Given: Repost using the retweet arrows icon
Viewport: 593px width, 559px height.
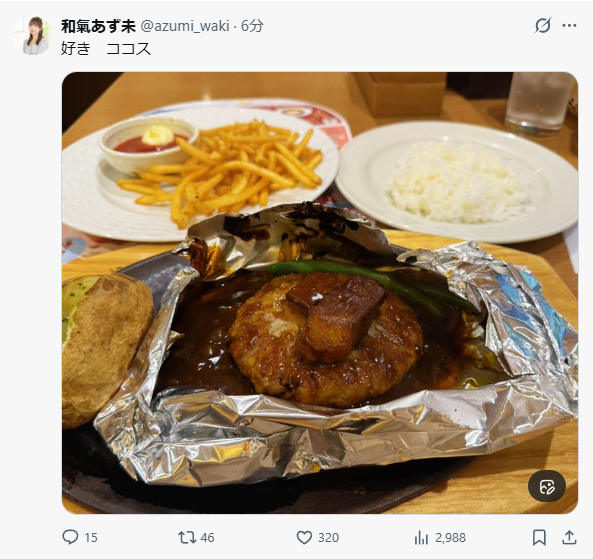Looking at the screenshot, I should click(x=187, y=537).
